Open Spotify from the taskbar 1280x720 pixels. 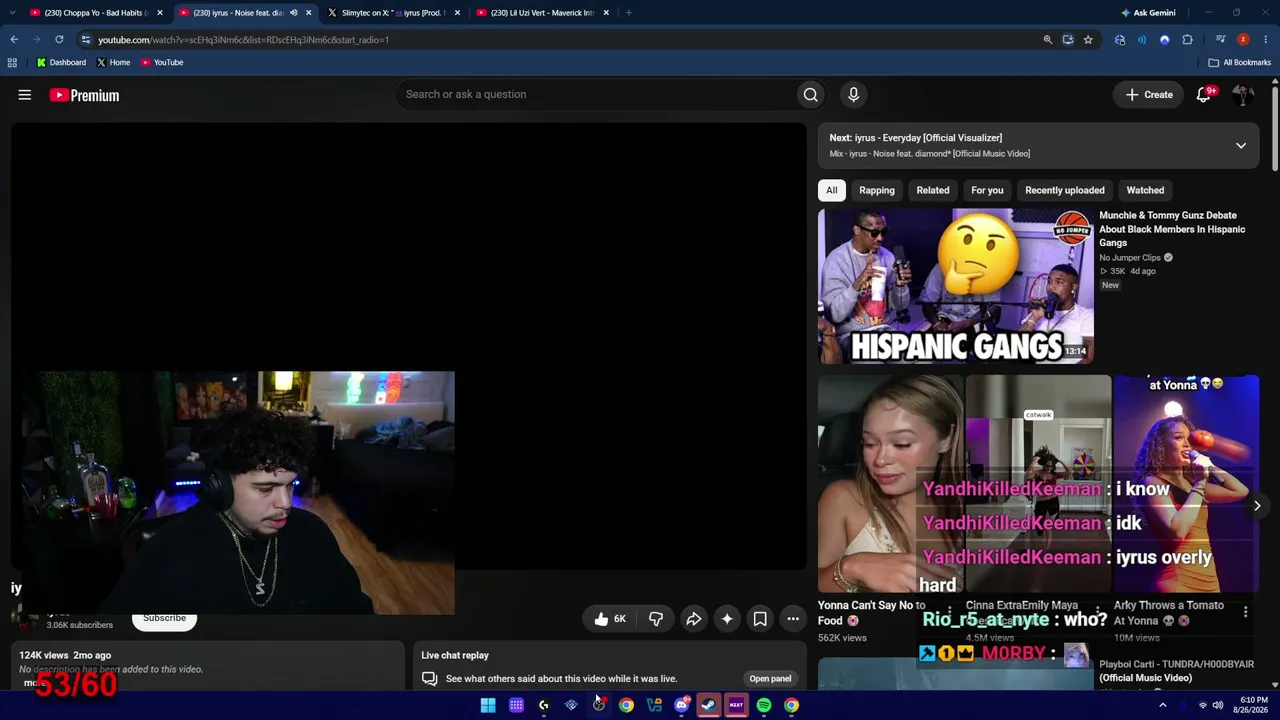[764, 705]
